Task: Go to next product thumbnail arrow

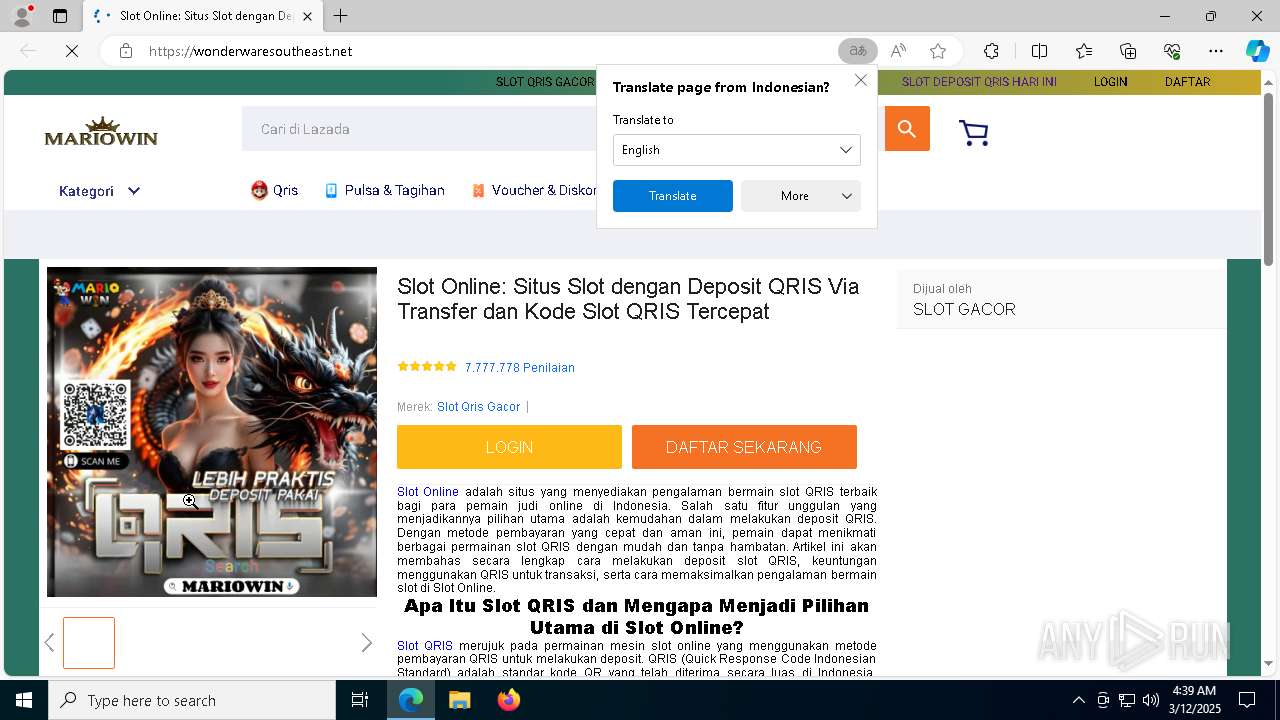Action: click(x=366, y=643)
